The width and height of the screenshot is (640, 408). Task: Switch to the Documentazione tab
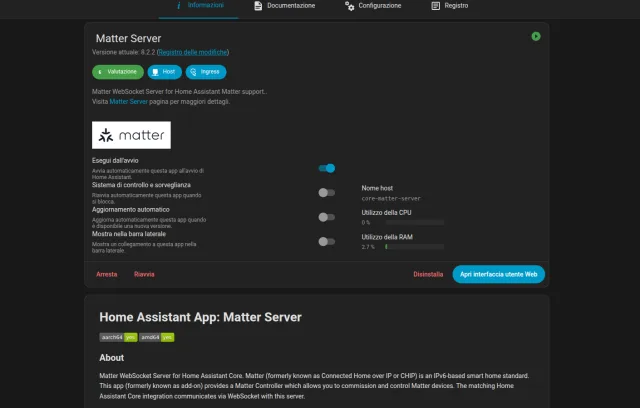coord(284,6)
